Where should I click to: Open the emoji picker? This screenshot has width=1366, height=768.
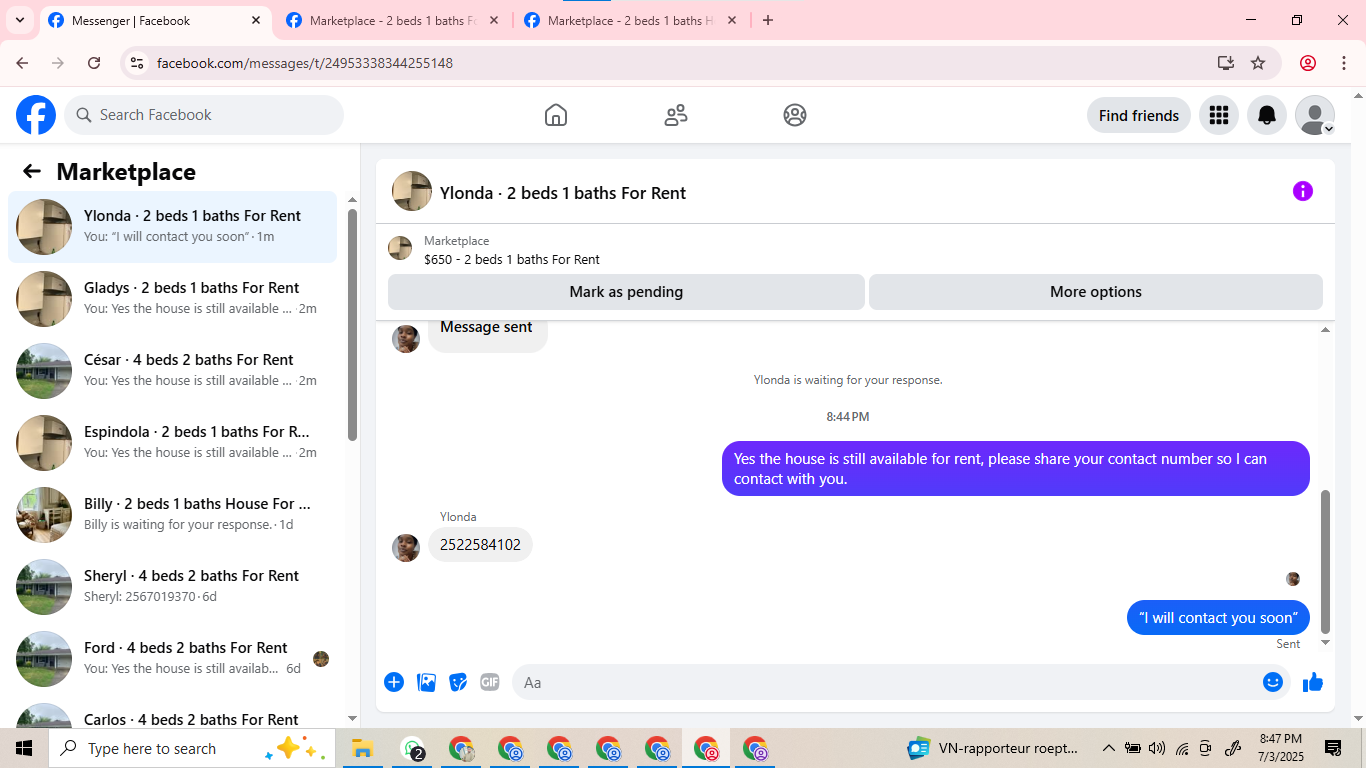pos(1272,682)
